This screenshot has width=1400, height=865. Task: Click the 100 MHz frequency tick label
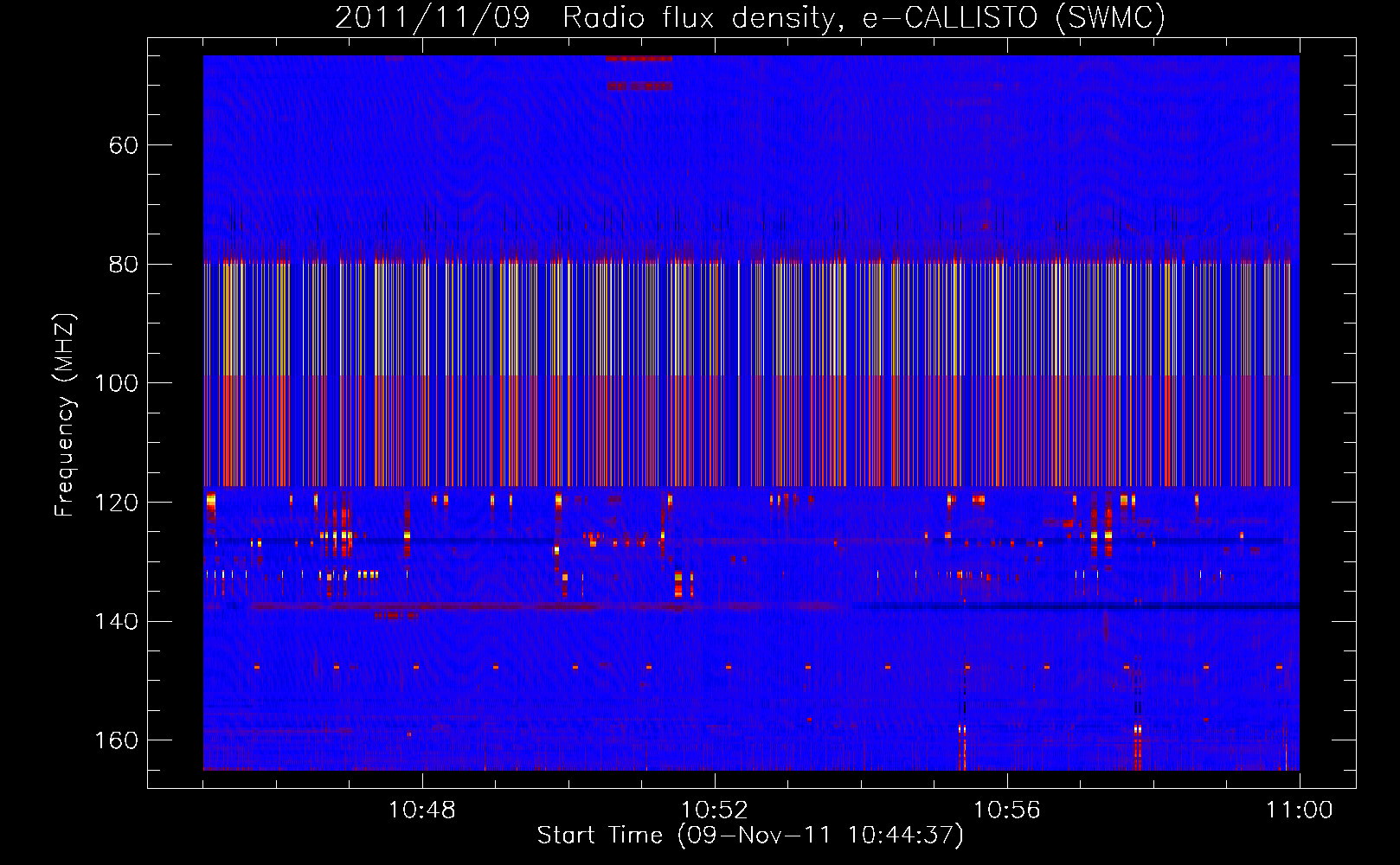tap(116, 383)
